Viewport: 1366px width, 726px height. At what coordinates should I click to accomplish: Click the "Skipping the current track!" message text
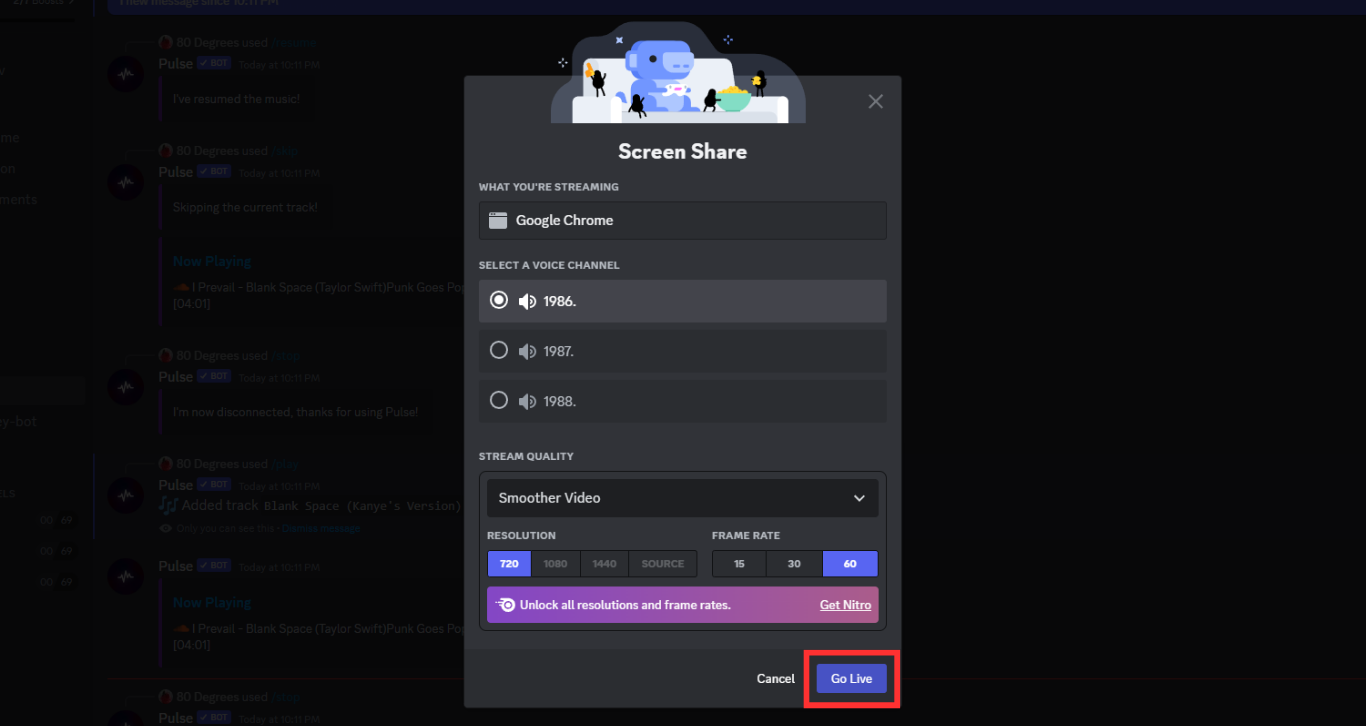pos(245,208)
